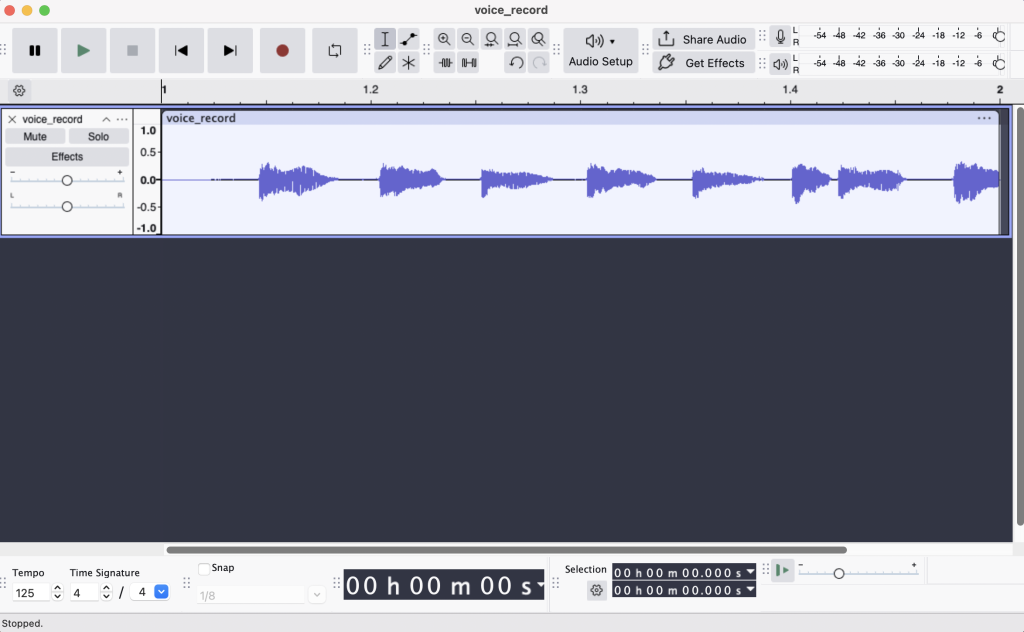Select the Multi-tool asterisk icon
Screen dimensions: 1024x632
(409, 63)
